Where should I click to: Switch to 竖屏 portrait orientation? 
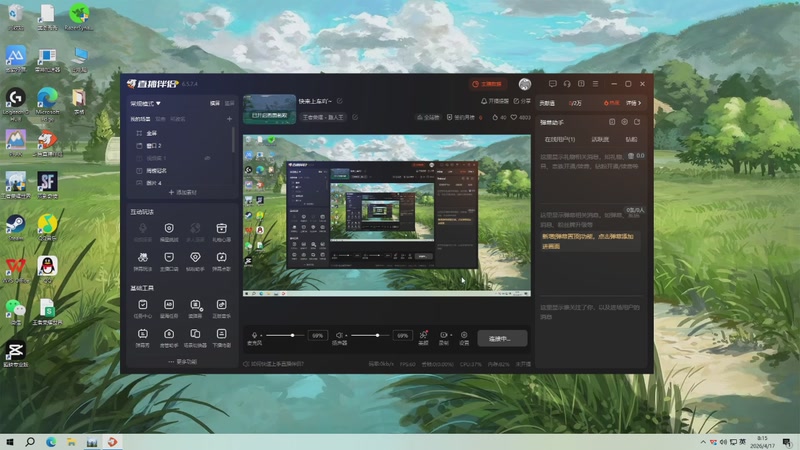[x=230, y=103]
